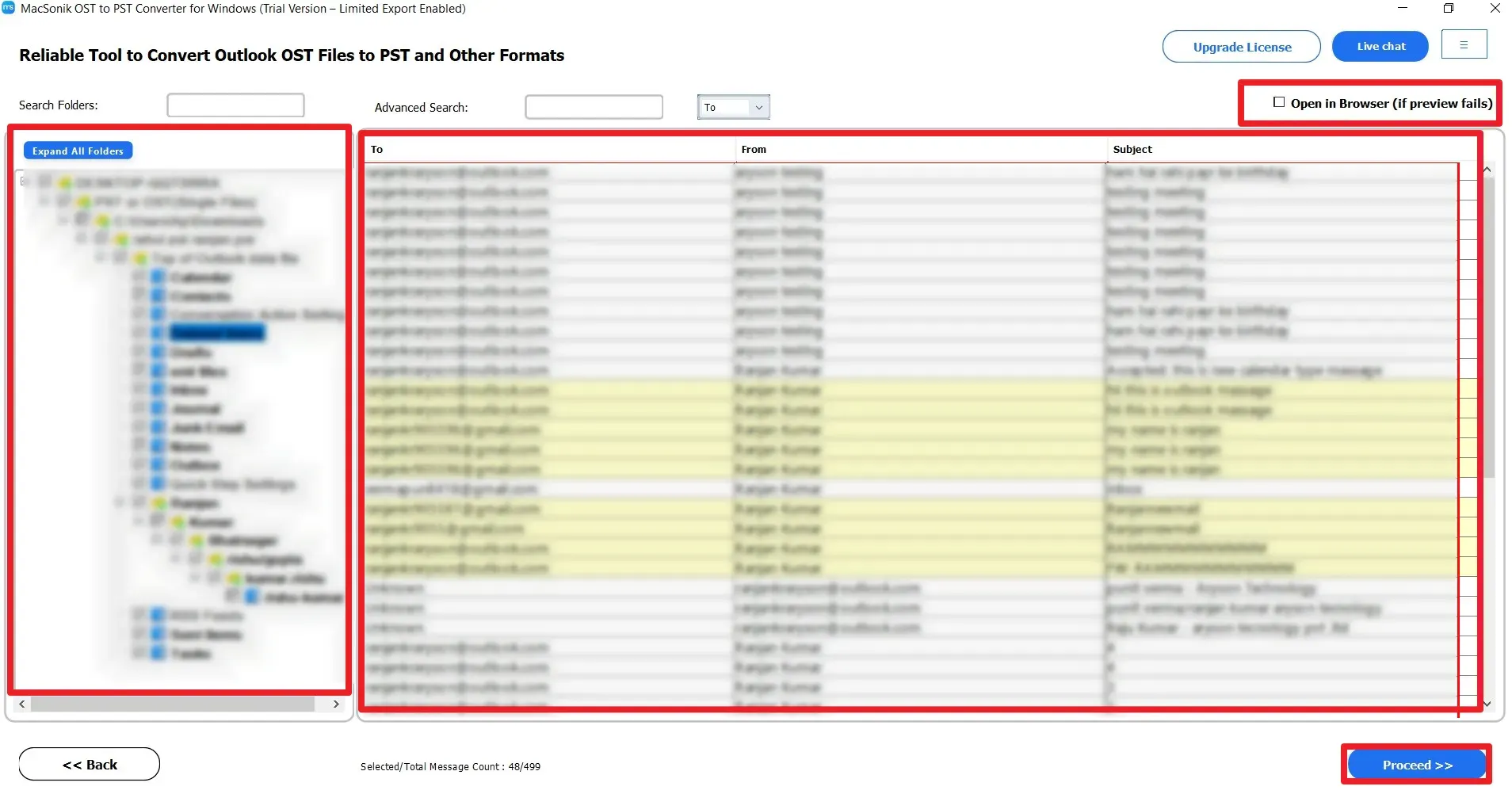
Task: Focus the Search Folders input field
Action: [235, 105]
